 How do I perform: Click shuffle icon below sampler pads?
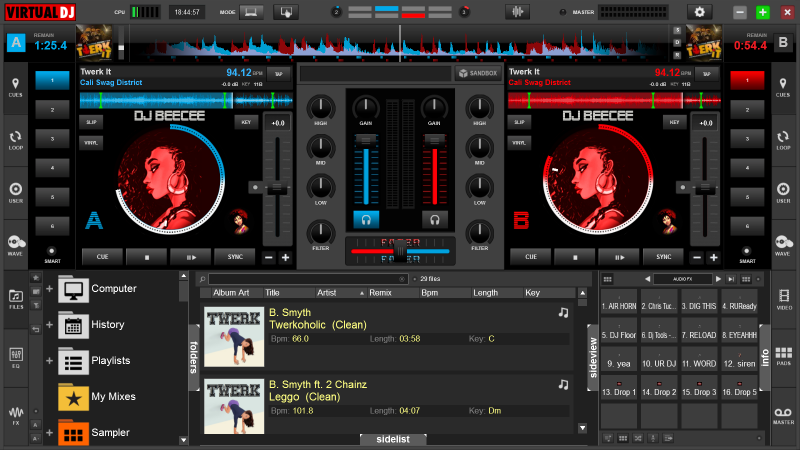tap(638, 438)
